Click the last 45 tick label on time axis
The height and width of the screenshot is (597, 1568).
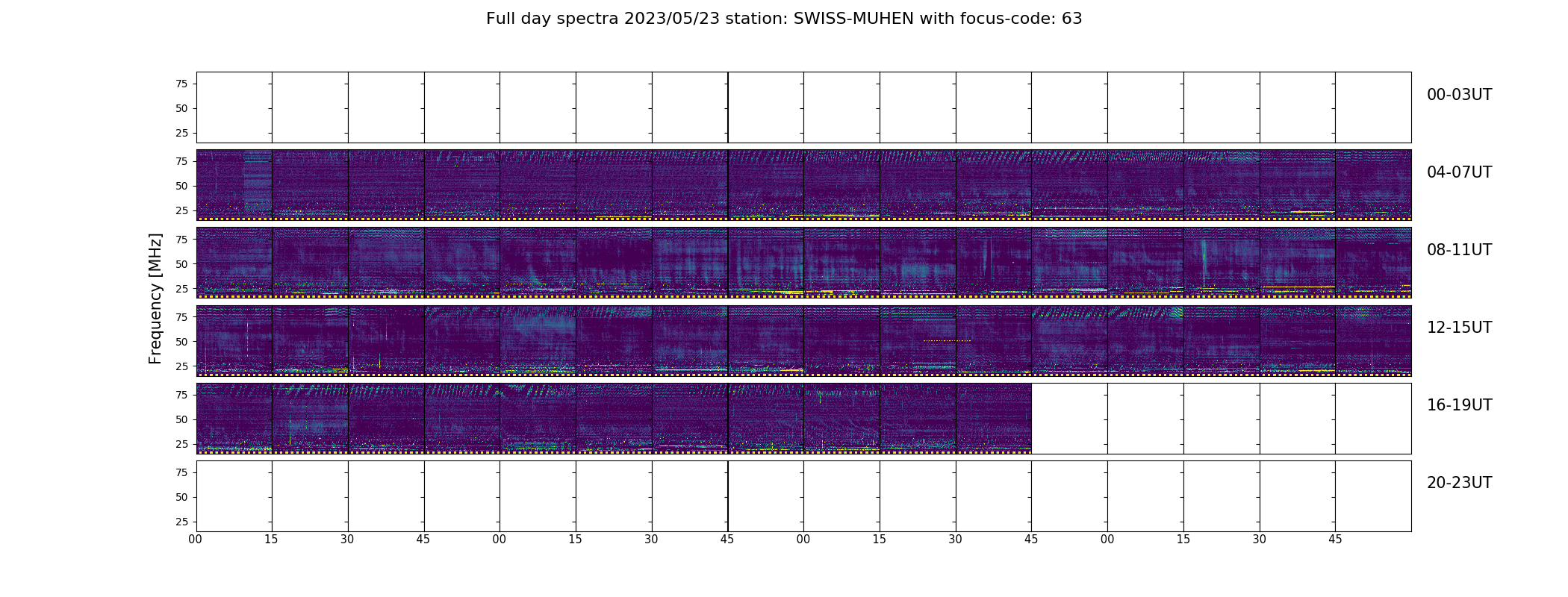pyautogui.click(x=1335, y=539)
